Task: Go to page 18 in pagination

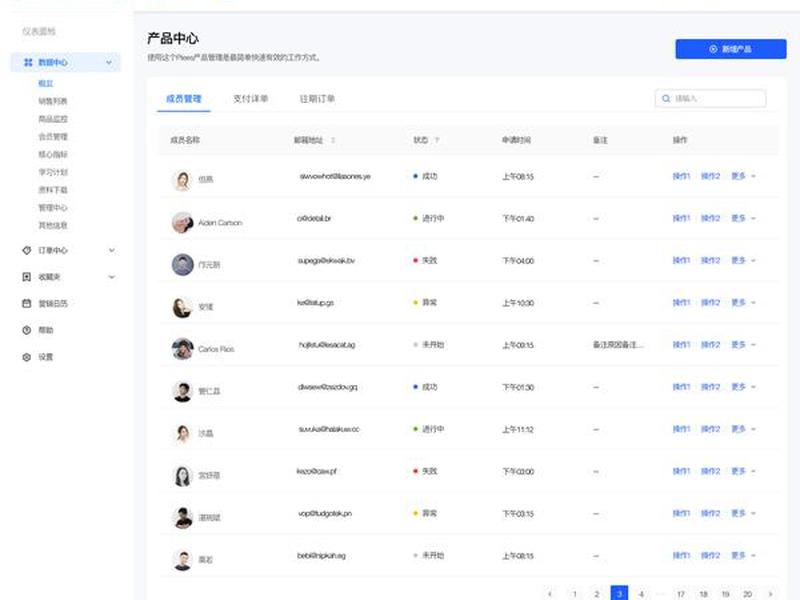Action: tap(703, 594)
